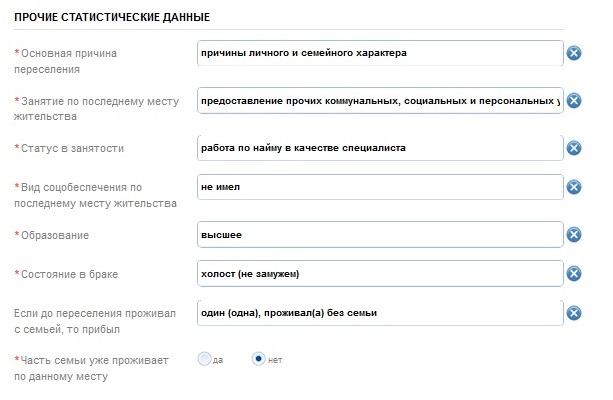Select the 'да' radio button
The height and width of the screenshot is (400, 613).
pyautogui.click(x=205, y=359)
